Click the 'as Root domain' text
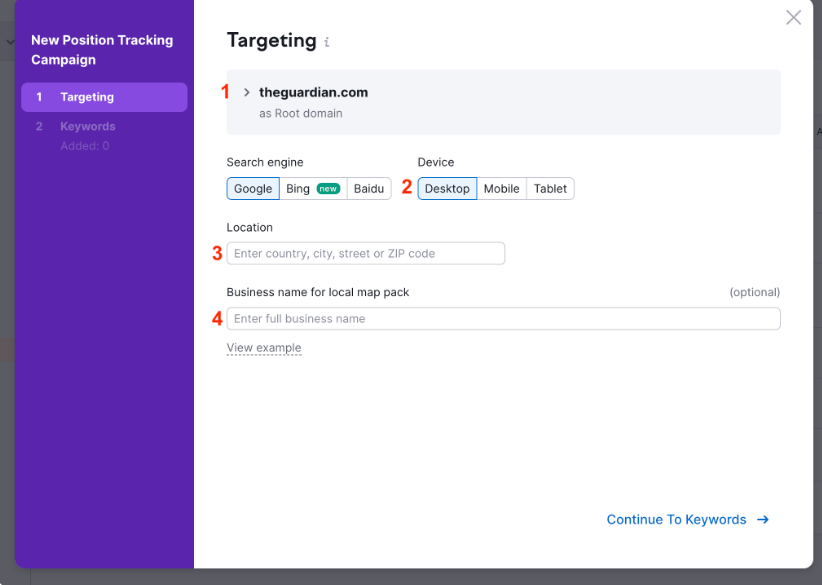The height and width of the screenshot is (585, 822). [300, 113]
